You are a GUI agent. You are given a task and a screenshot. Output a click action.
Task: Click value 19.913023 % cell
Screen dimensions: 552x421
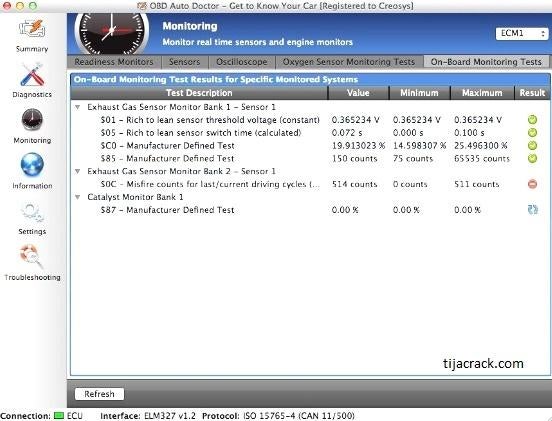coord(358,145)
